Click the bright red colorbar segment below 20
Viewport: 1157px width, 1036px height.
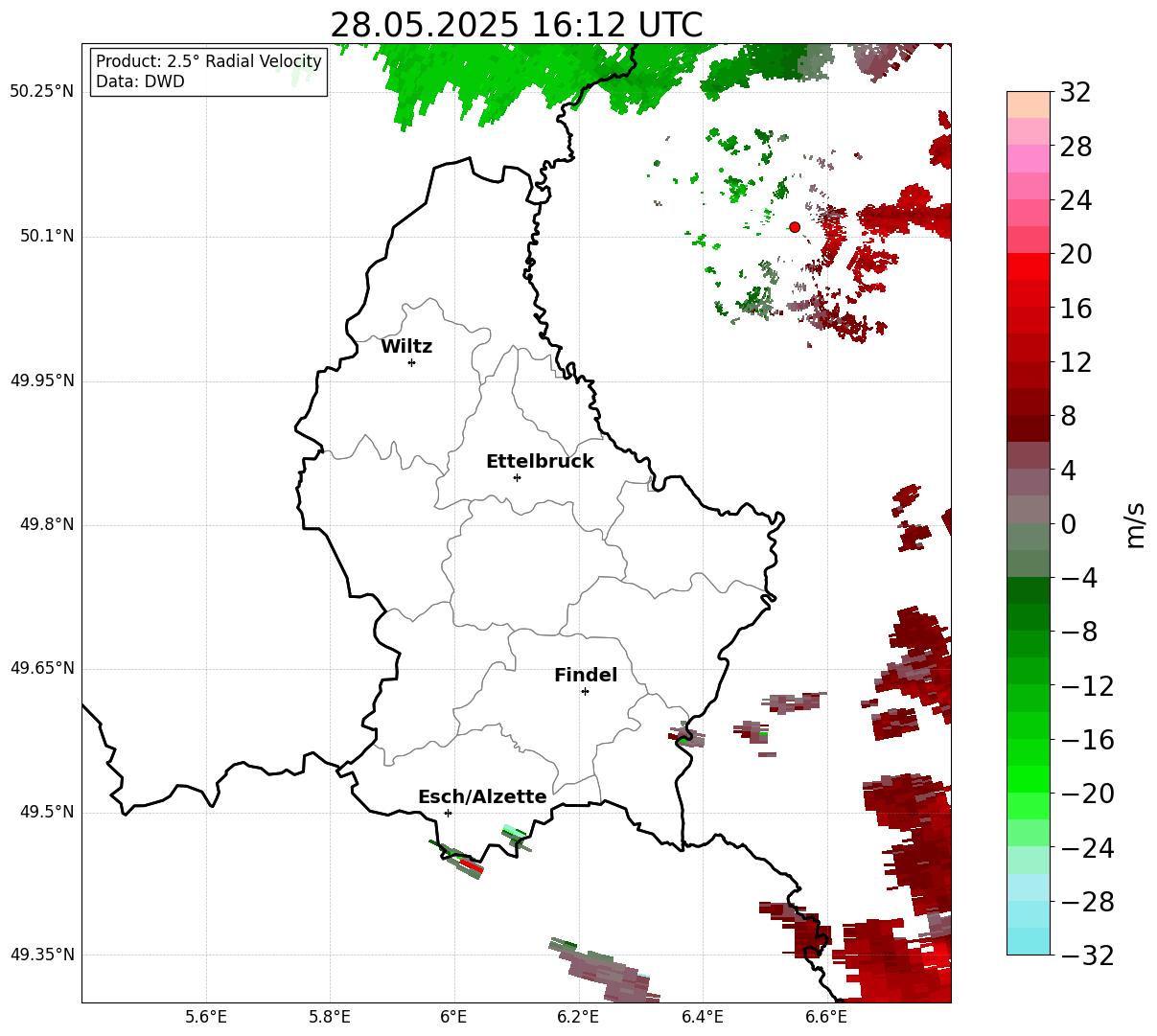tap(1029, 266)
